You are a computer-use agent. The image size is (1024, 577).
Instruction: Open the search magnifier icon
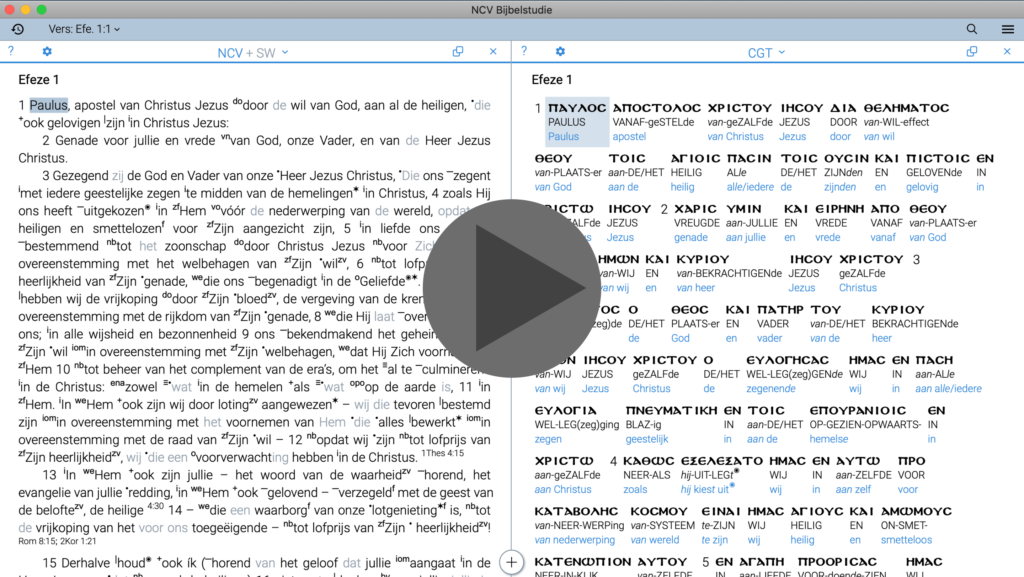[972, 29]
